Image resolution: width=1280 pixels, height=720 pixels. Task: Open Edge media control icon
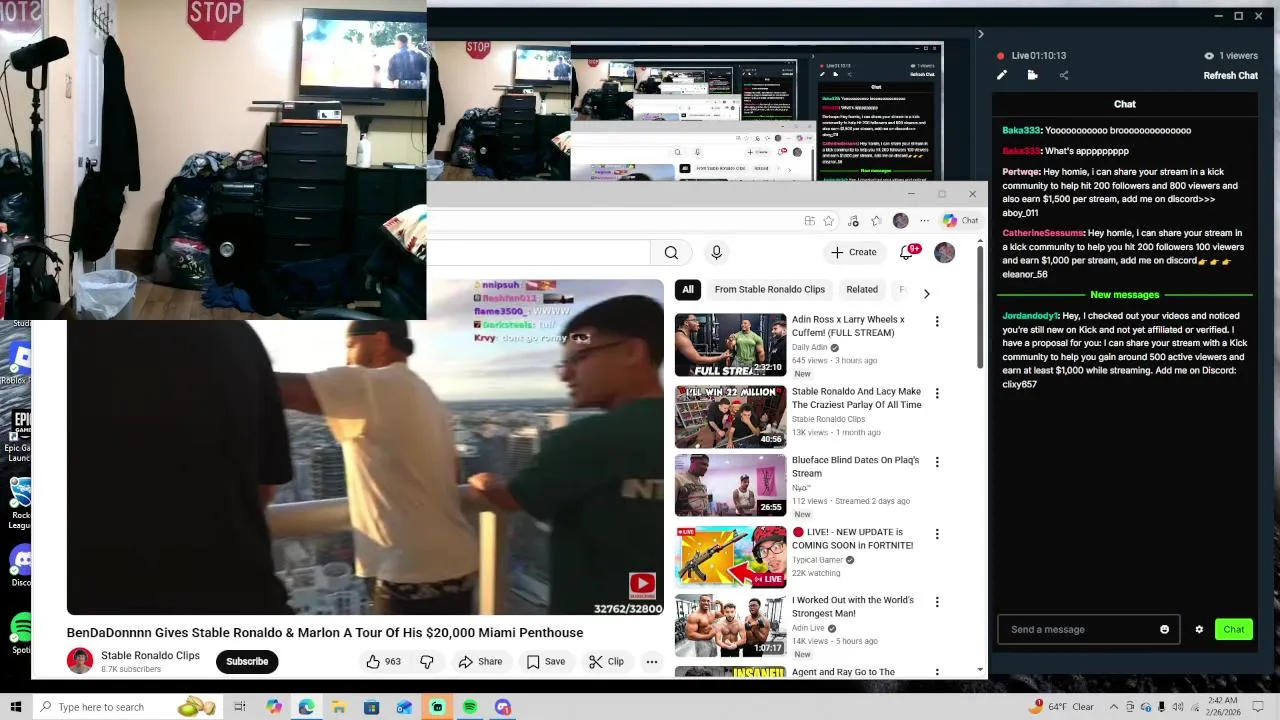click(x=853, y=221)
